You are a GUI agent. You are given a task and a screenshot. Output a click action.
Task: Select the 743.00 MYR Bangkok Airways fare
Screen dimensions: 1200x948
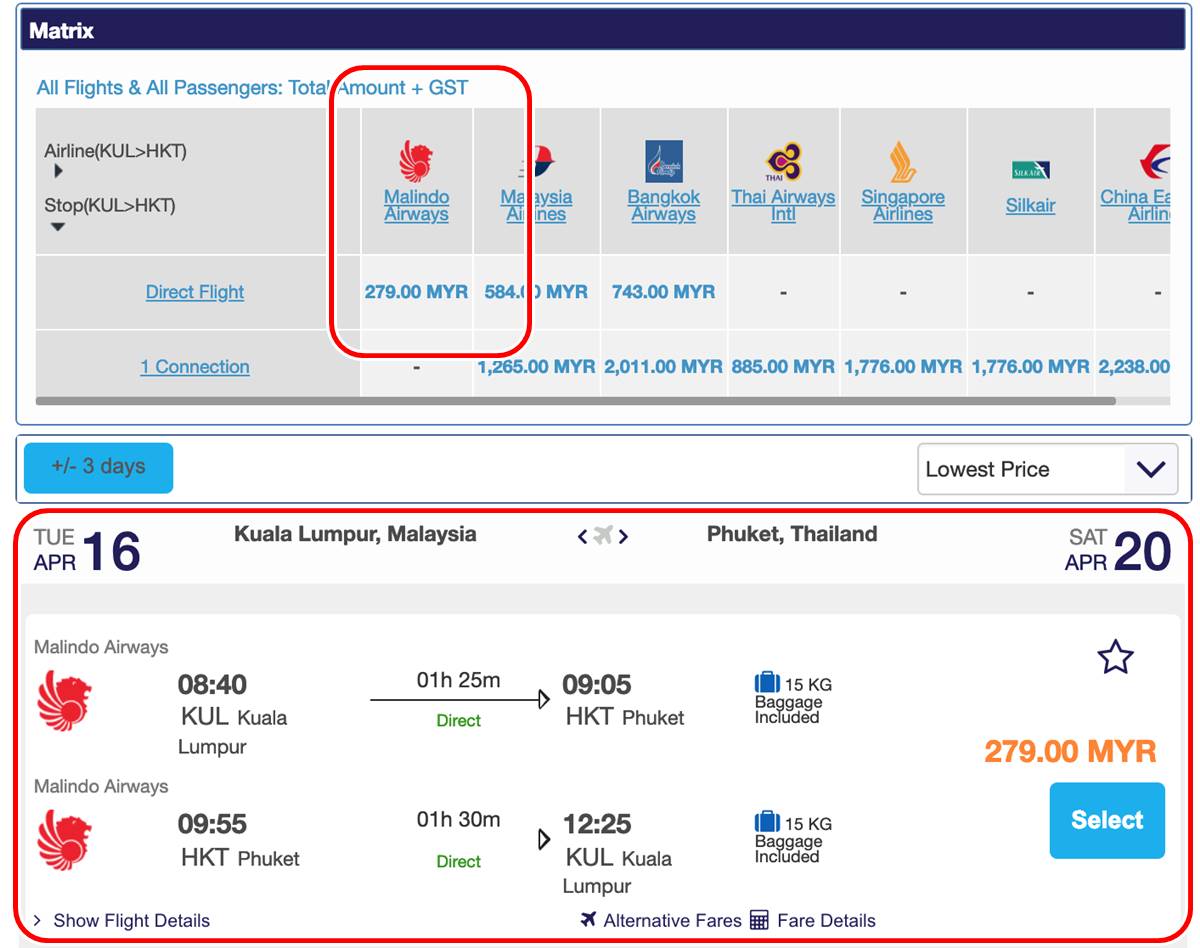point(663,292)
